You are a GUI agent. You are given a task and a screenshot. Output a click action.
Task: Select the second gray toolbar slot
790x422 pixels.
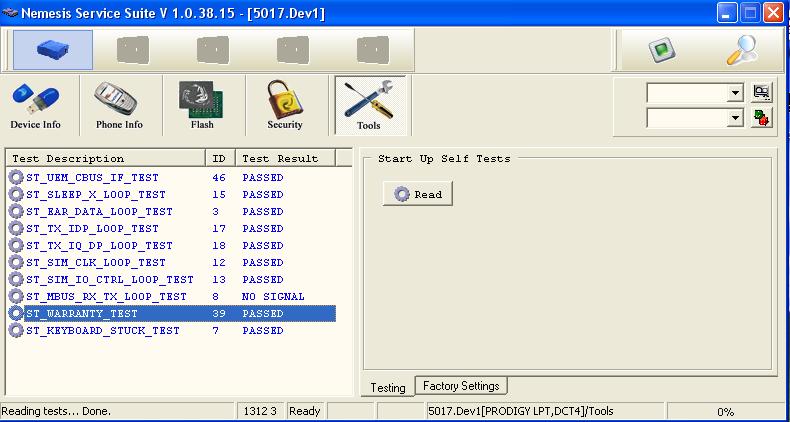pos(133,50)
